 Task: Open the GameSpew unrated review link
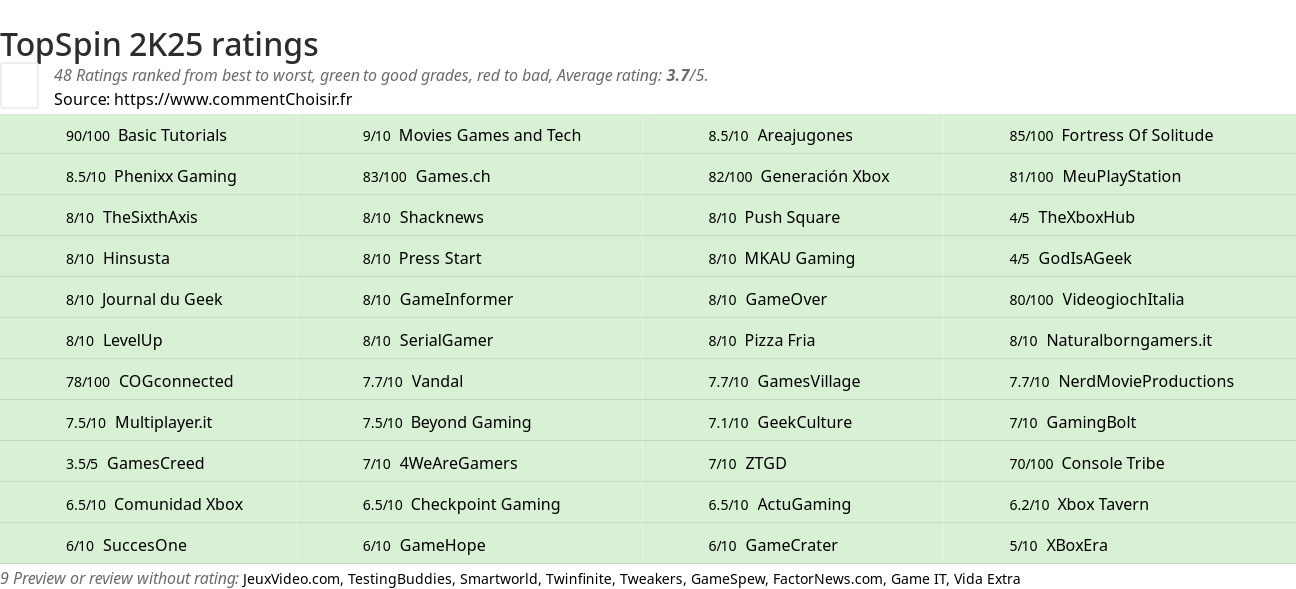pos(728,579)
